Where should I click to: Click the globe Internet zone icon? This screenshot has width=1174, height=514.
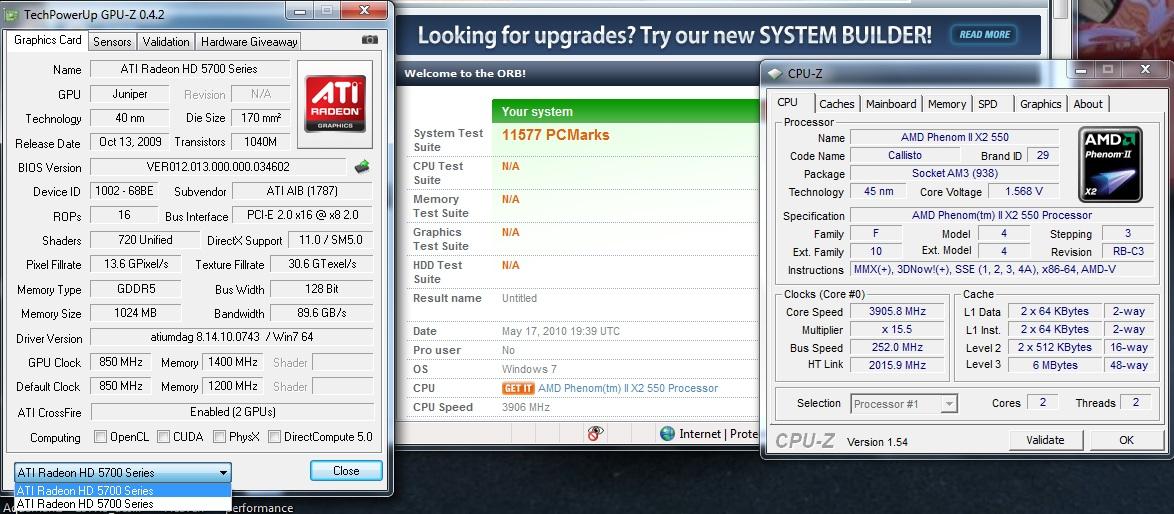click(x=667, y=433)
